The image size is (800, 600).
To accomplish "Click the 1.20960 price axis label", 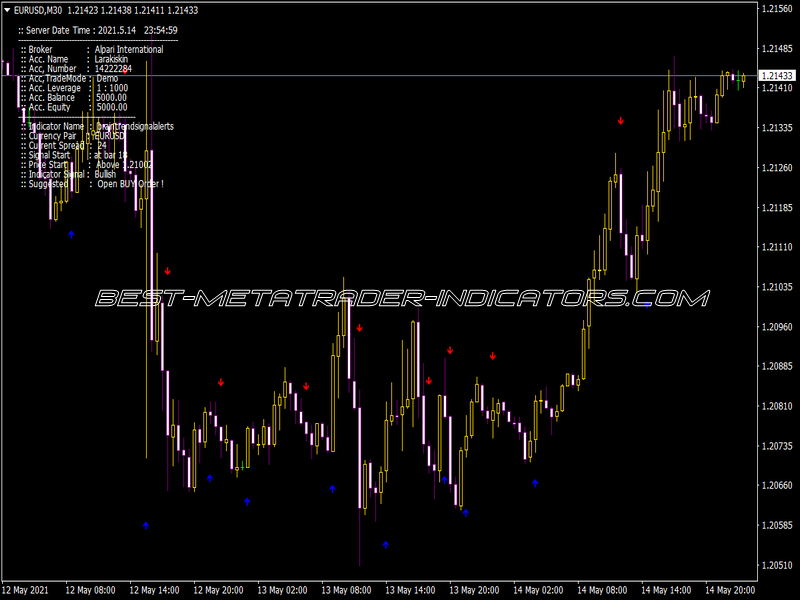I will [777, 327].
